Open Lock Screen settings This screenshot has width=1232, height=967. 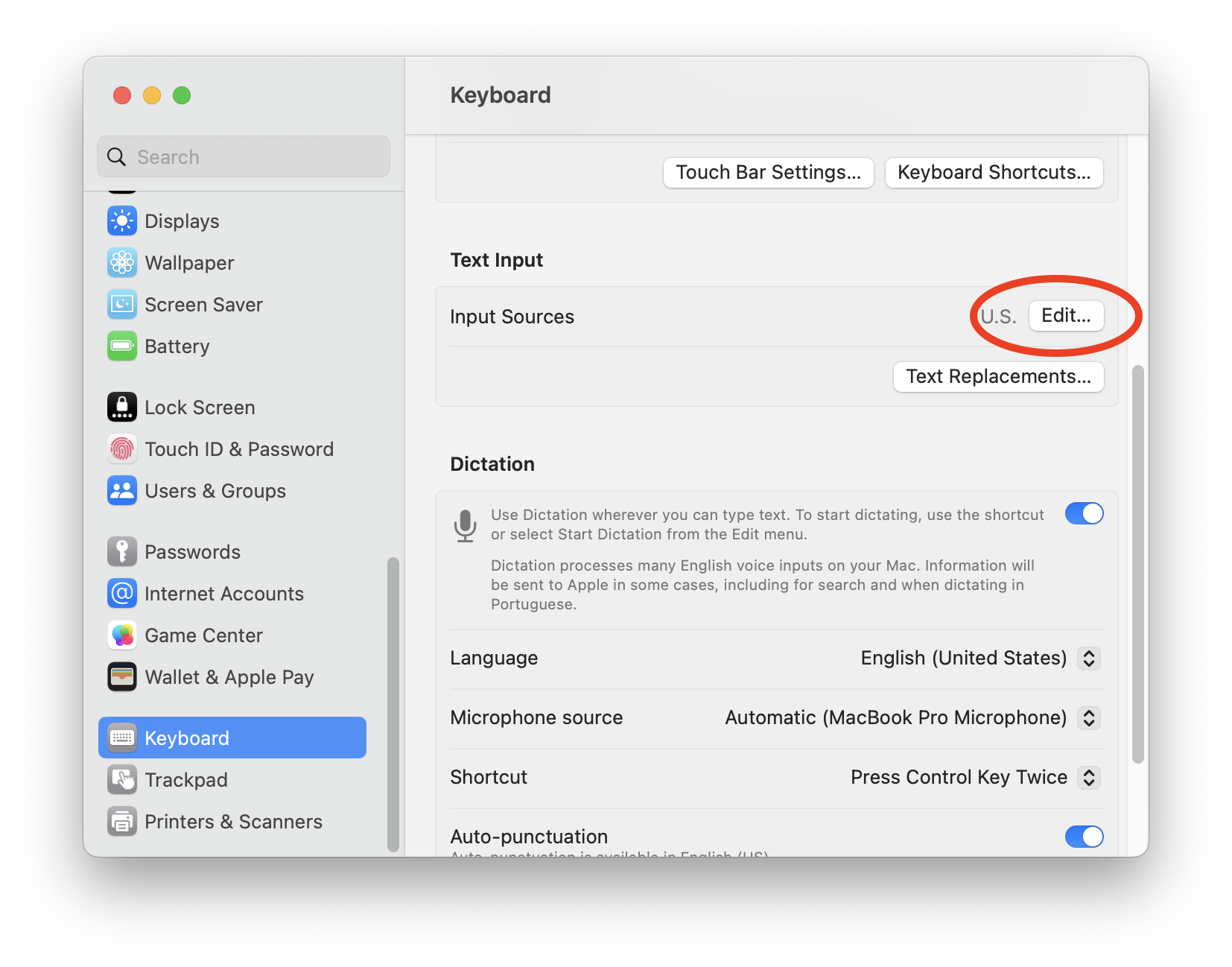pyautogui.click(x=232, y=408)
